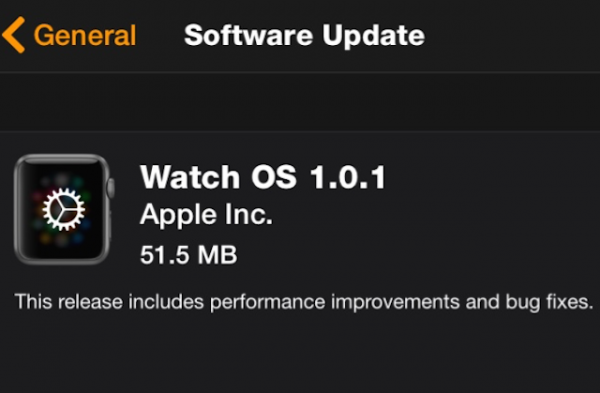Tap the orange back chevron arrow
This screenshot has height=393, width=600.
[13, 35]
